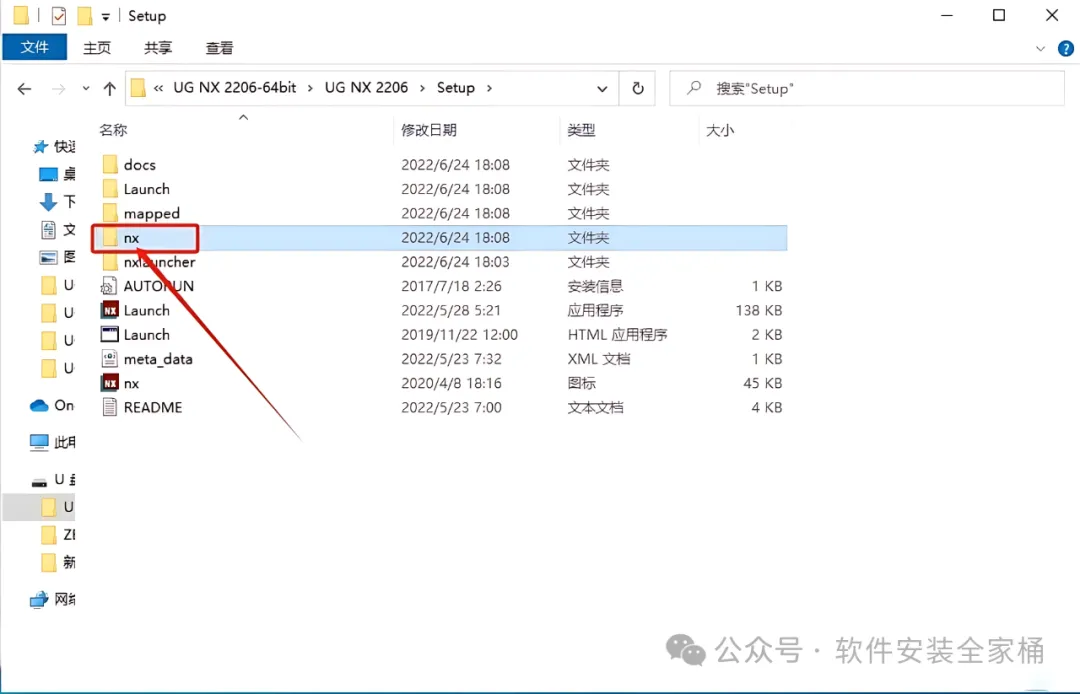1080x694 pixels.
Task: Expand the chevron after UG NX 2206-64bit
Action: (310, 88)
